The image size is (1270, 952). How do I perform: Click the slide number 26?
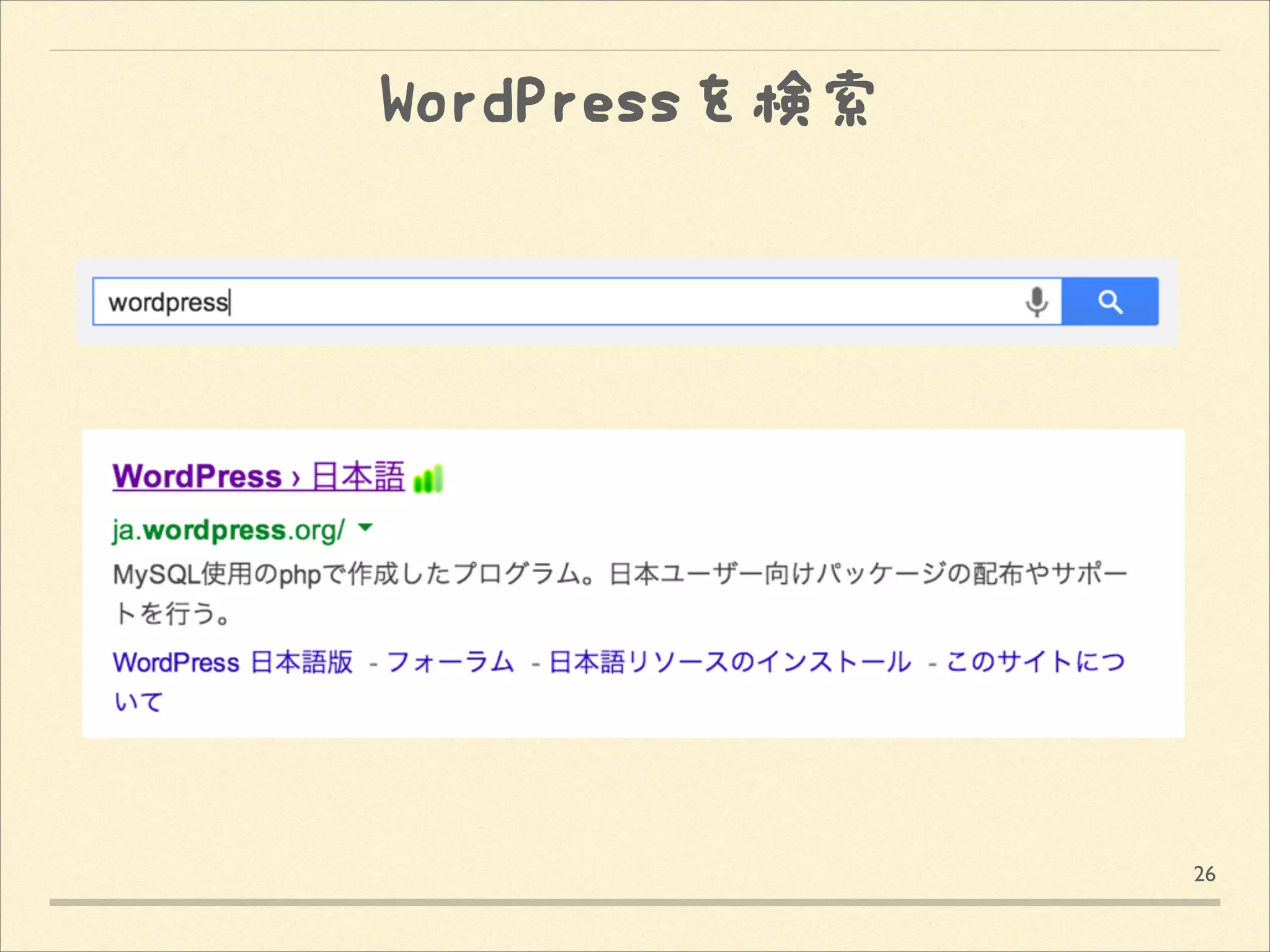1204,874
